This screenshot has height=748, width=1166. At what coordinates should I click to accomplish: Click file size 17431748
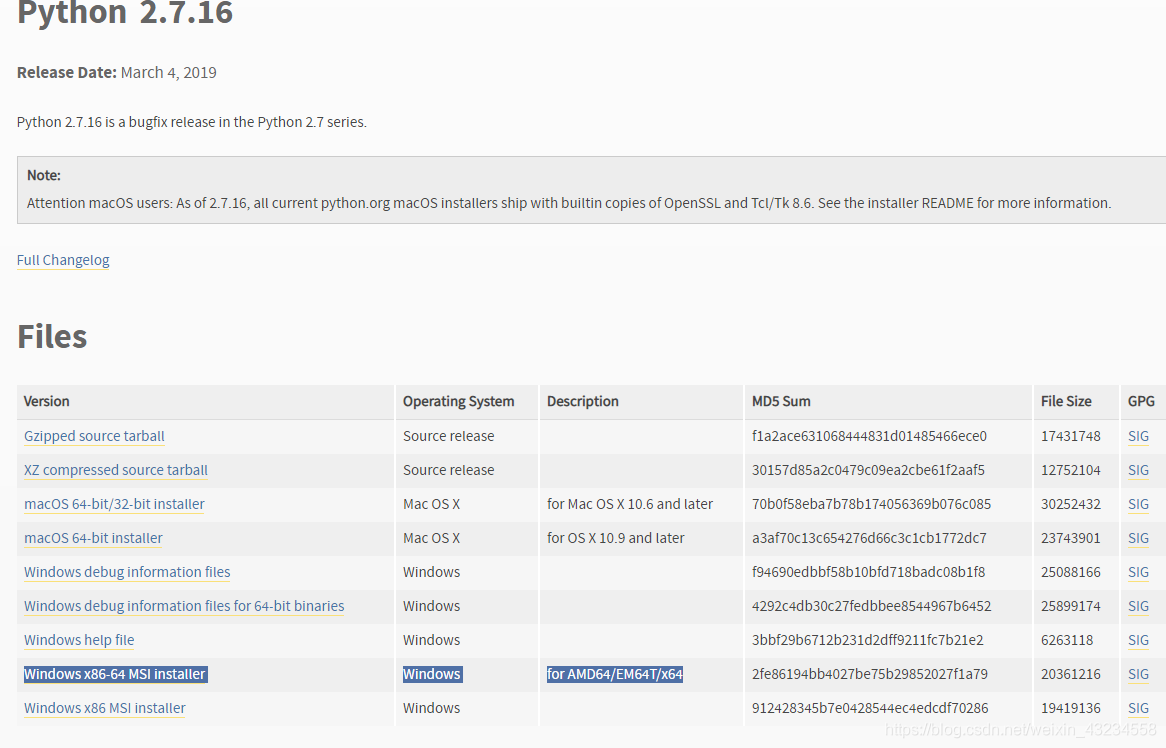pos(1071,436)
